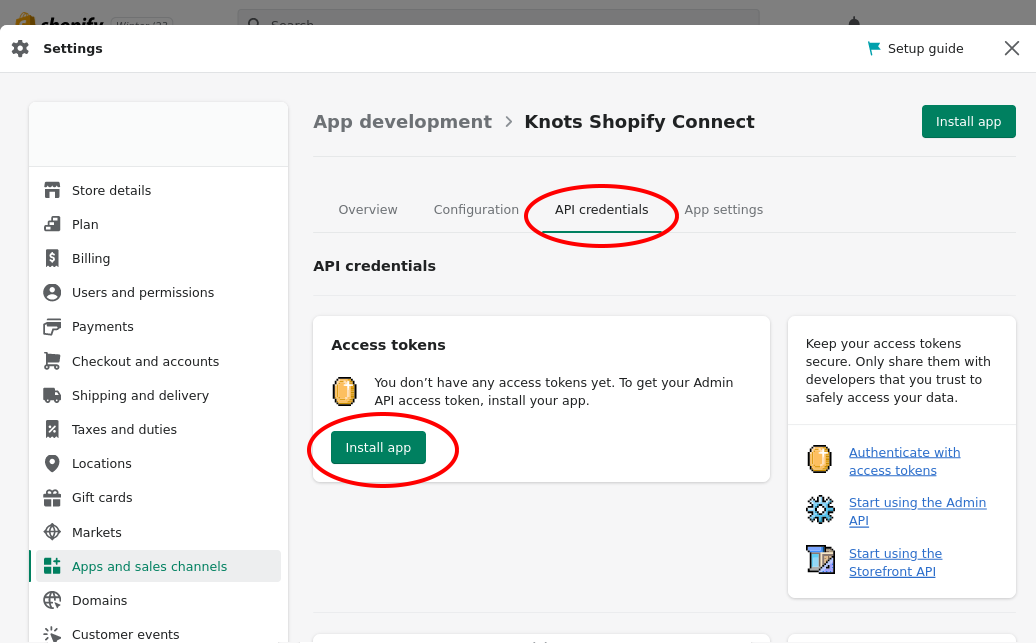This screenshot has width=1036, height=643.
Task: Click the top-right Install app button
Action: (969, 122)
